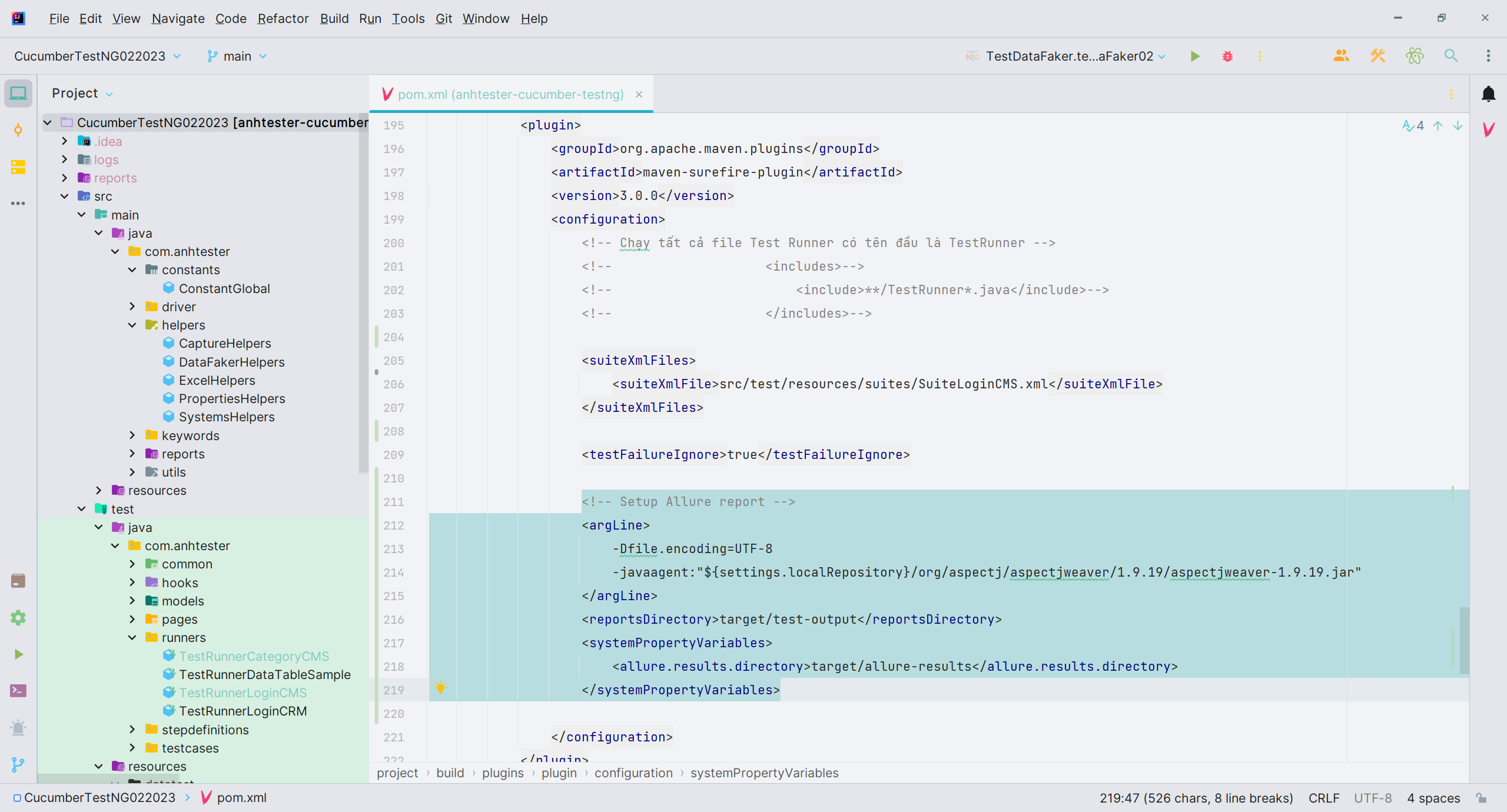Show more tool windows ellipsis in left sidebar
Image resolution: width=1507 pixels, height=812 pixels.
tap(18, 204)
